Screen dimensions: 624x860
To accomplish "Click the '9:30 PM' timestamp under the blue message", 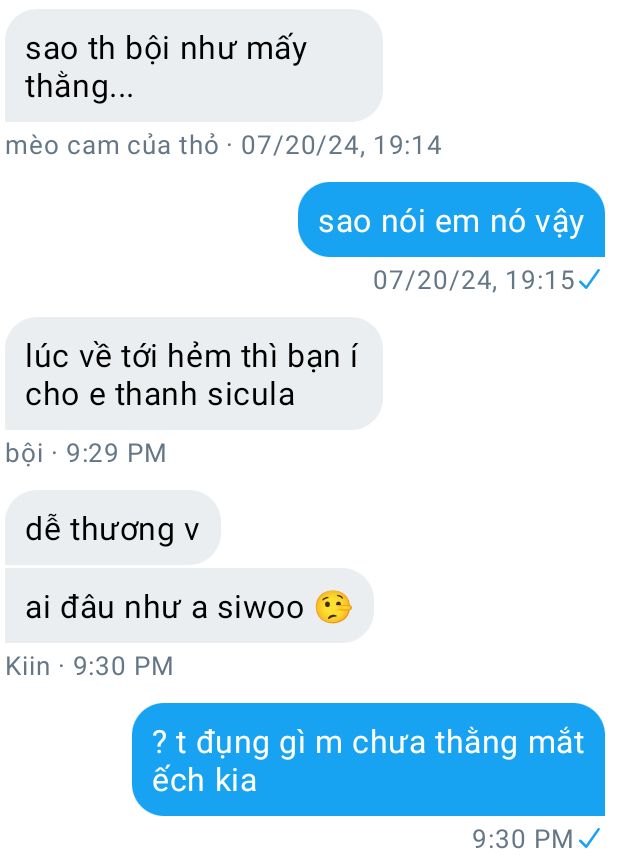I will (x=523, y=839).
